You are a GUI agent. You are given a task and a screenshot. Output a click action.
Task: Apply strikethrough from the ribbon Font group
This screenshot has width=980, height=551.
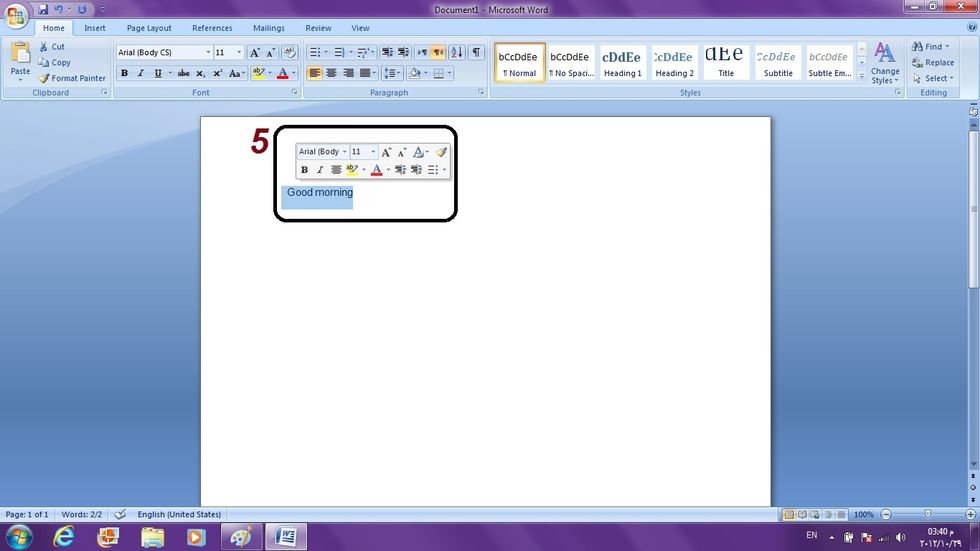pos(183,73)
